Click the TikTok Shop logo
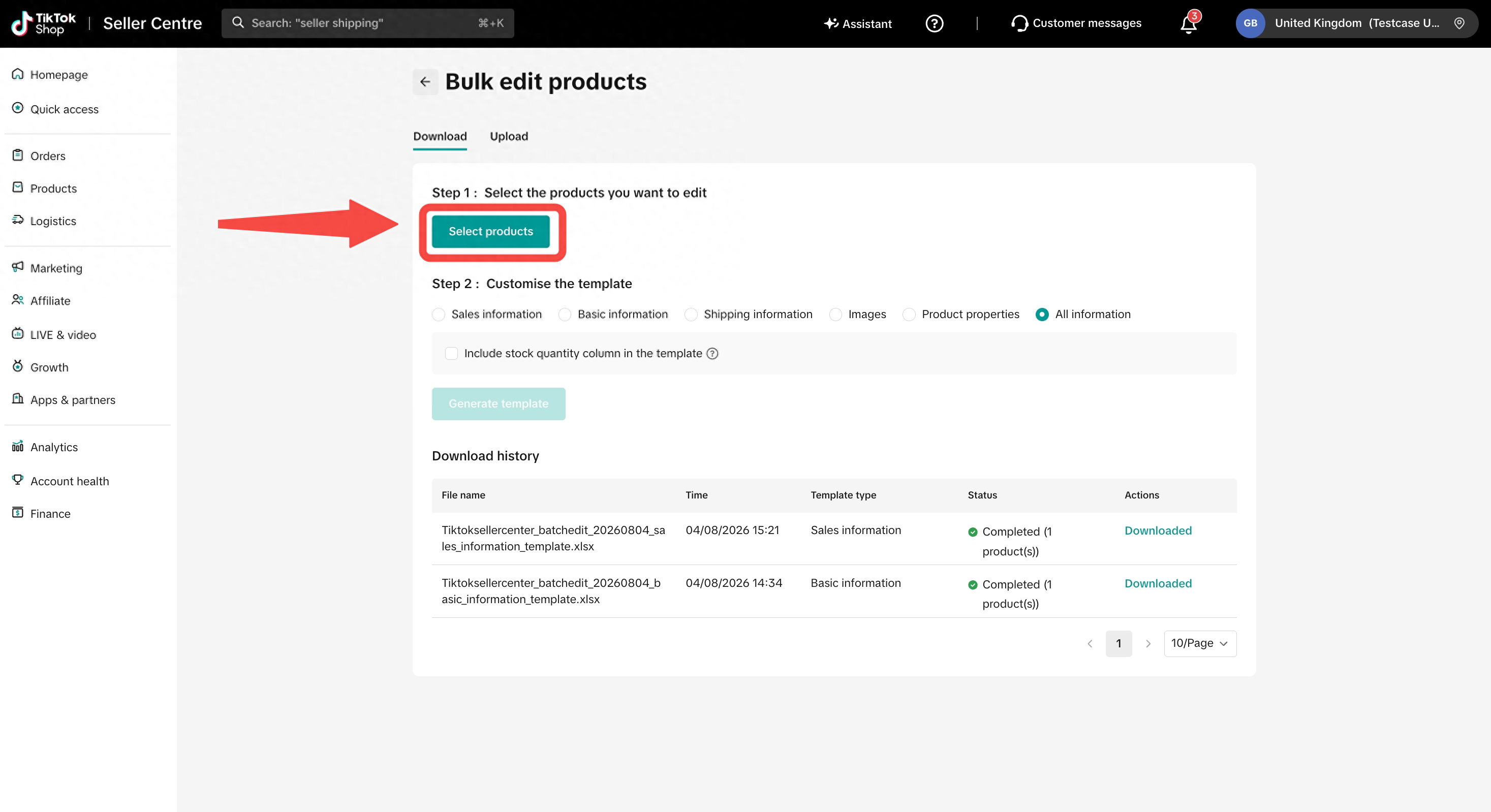1491x812 pixels. [x=43, y=23]
